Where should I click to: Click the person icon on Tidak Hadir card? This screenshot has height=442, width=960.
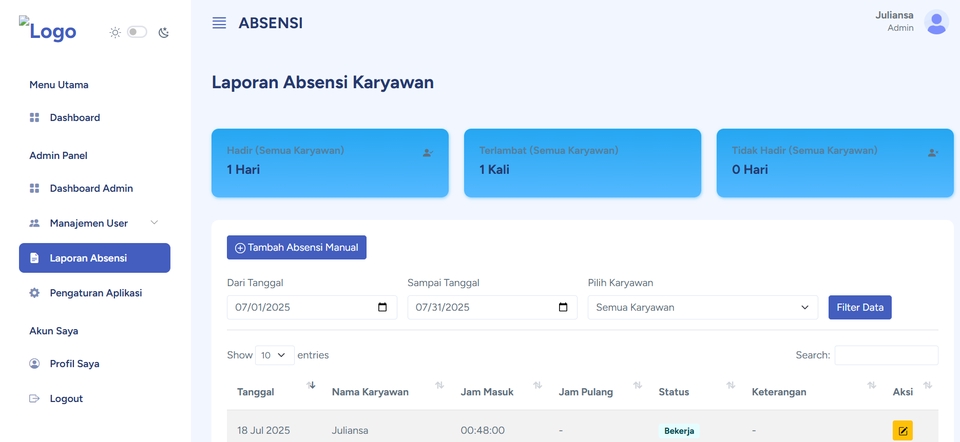point(932,153)
